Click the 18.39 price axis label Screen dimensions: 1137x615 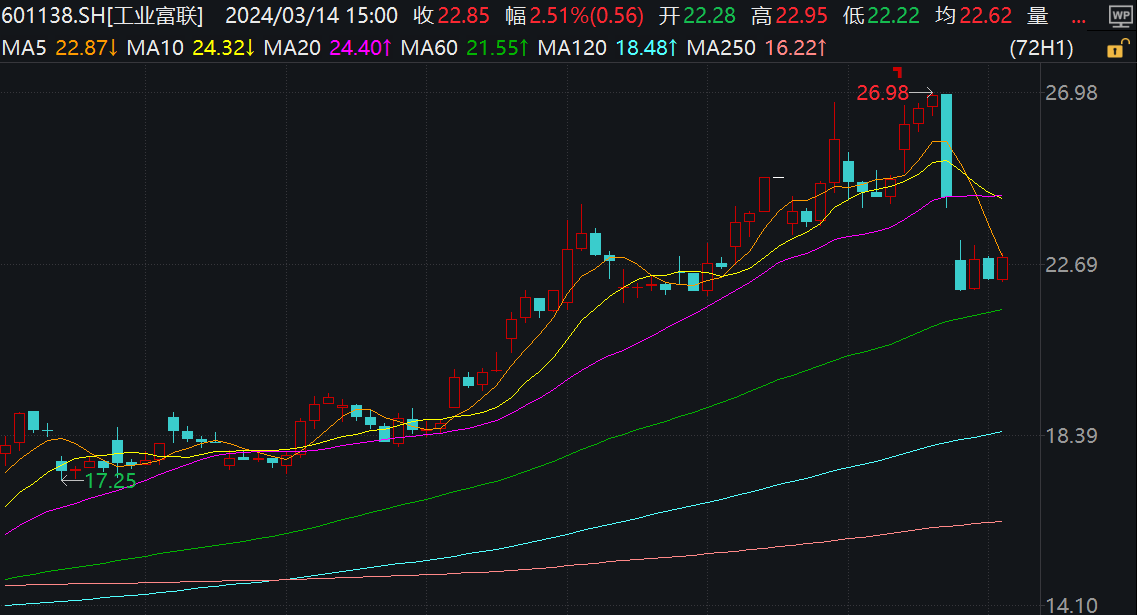pos(1070,436)
